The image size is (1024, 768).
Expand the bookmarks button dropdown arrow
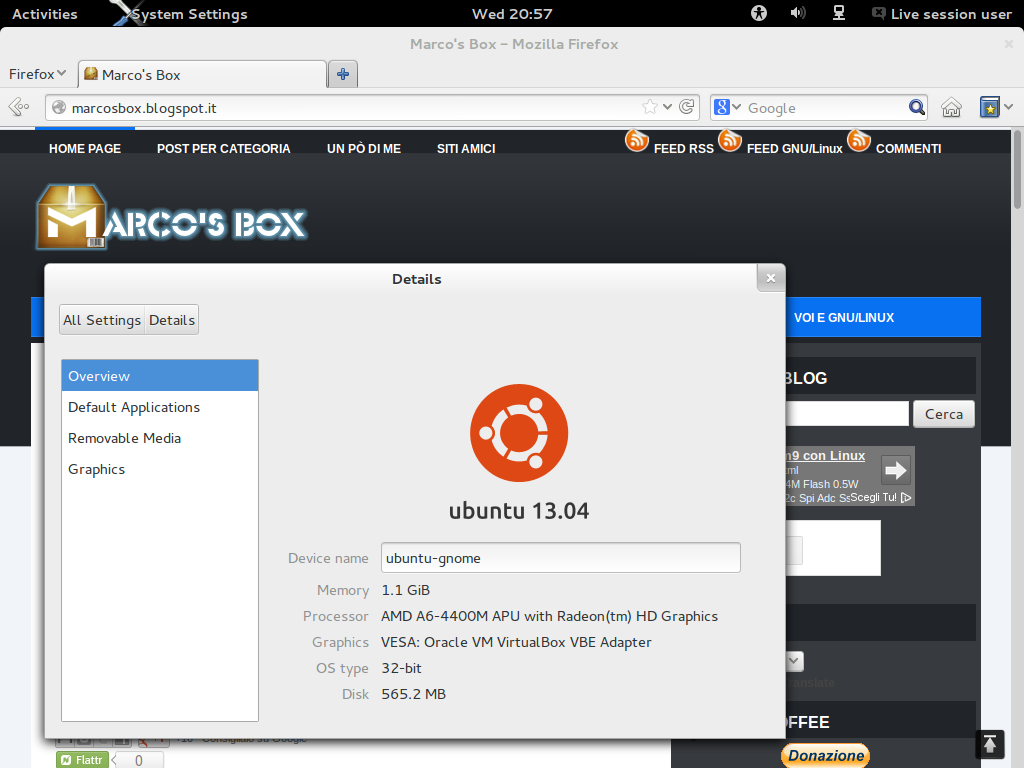pos(1008,106)
